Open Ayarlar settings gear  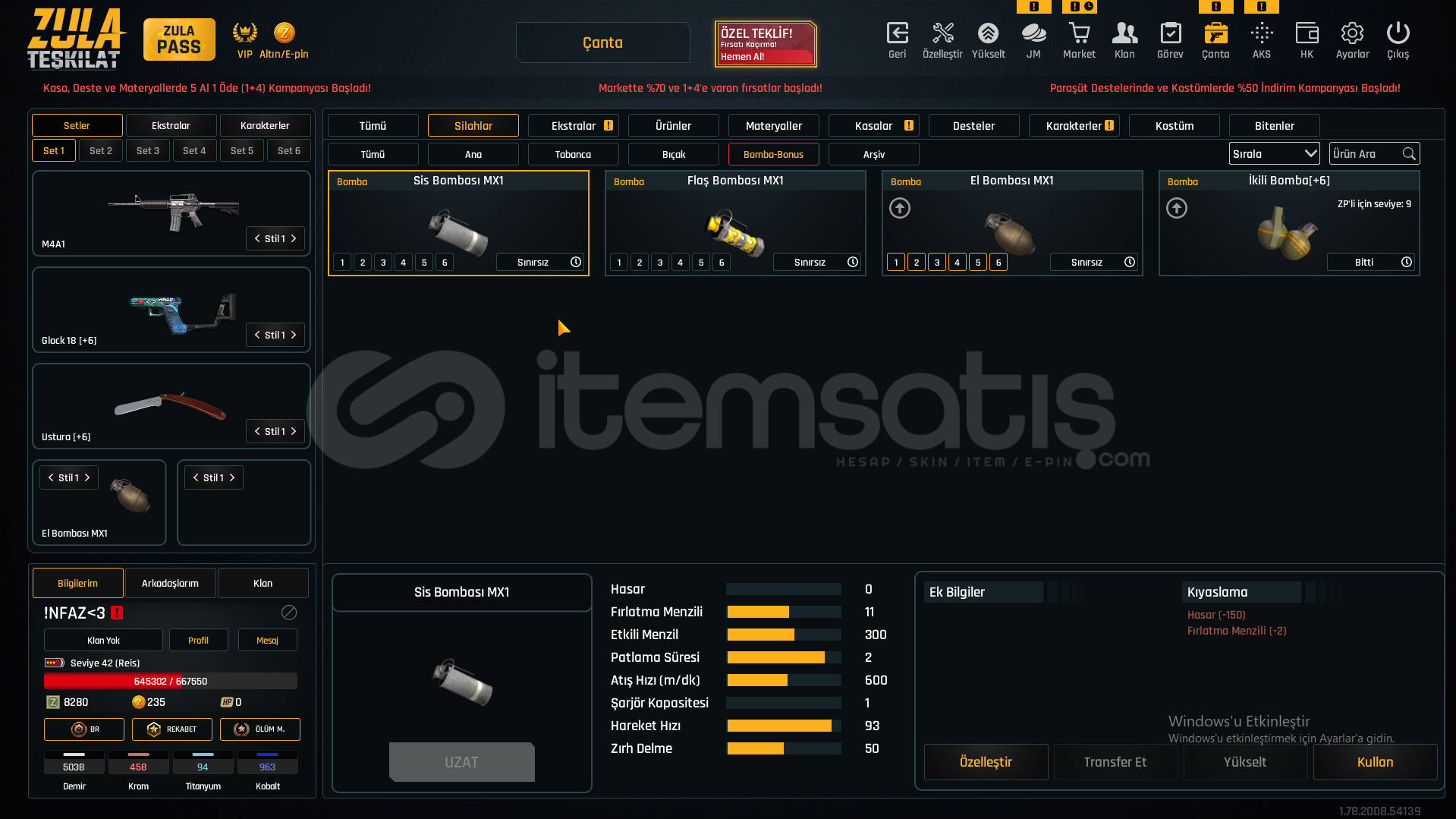pos(1352,34)
